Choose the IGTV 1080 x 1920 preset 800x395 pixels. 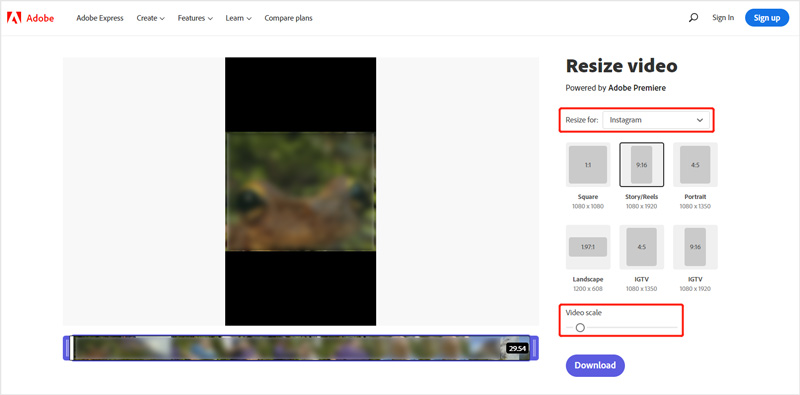695,247
